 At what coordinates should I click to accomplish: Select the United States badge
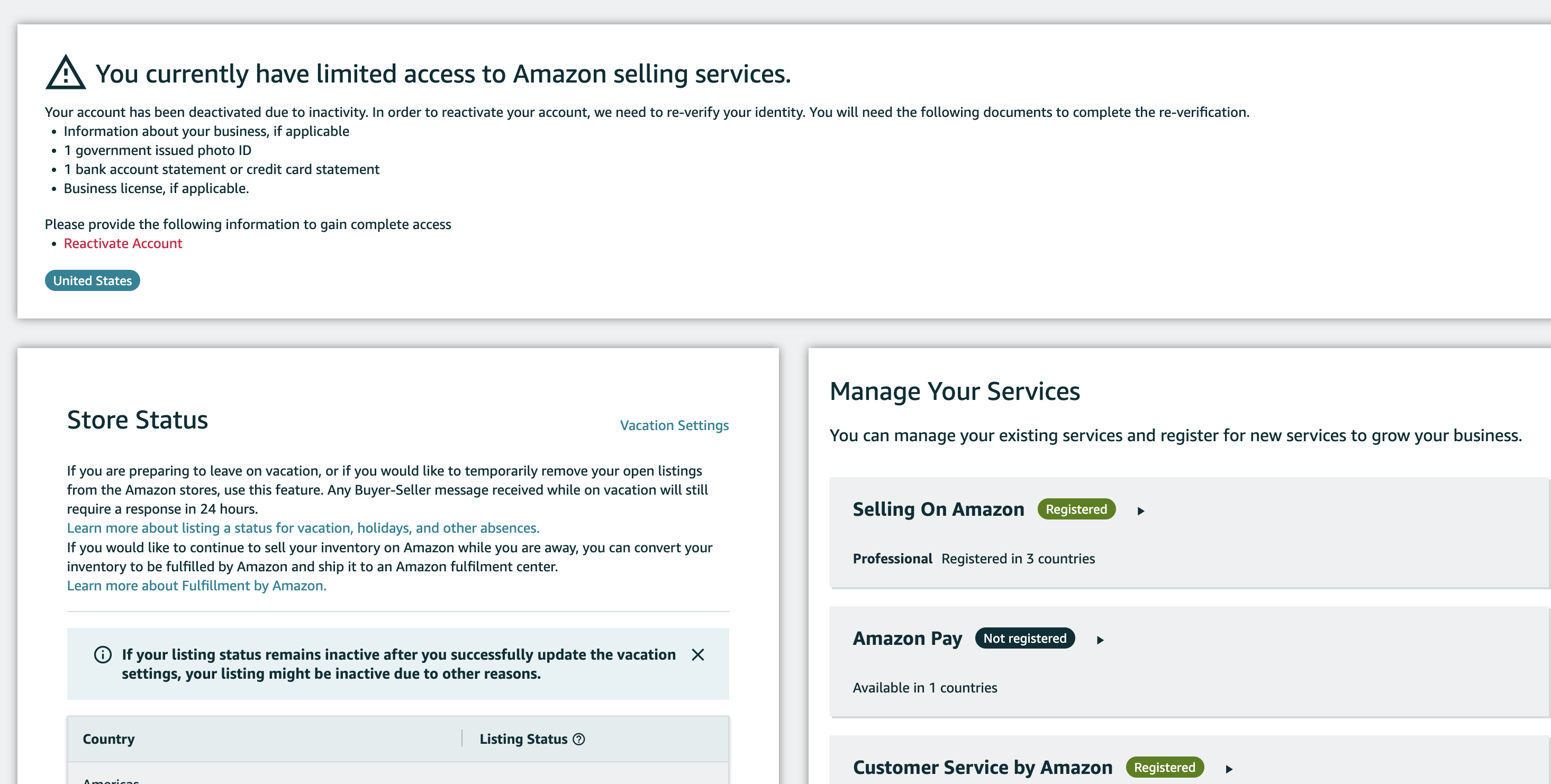coord(93,280)
